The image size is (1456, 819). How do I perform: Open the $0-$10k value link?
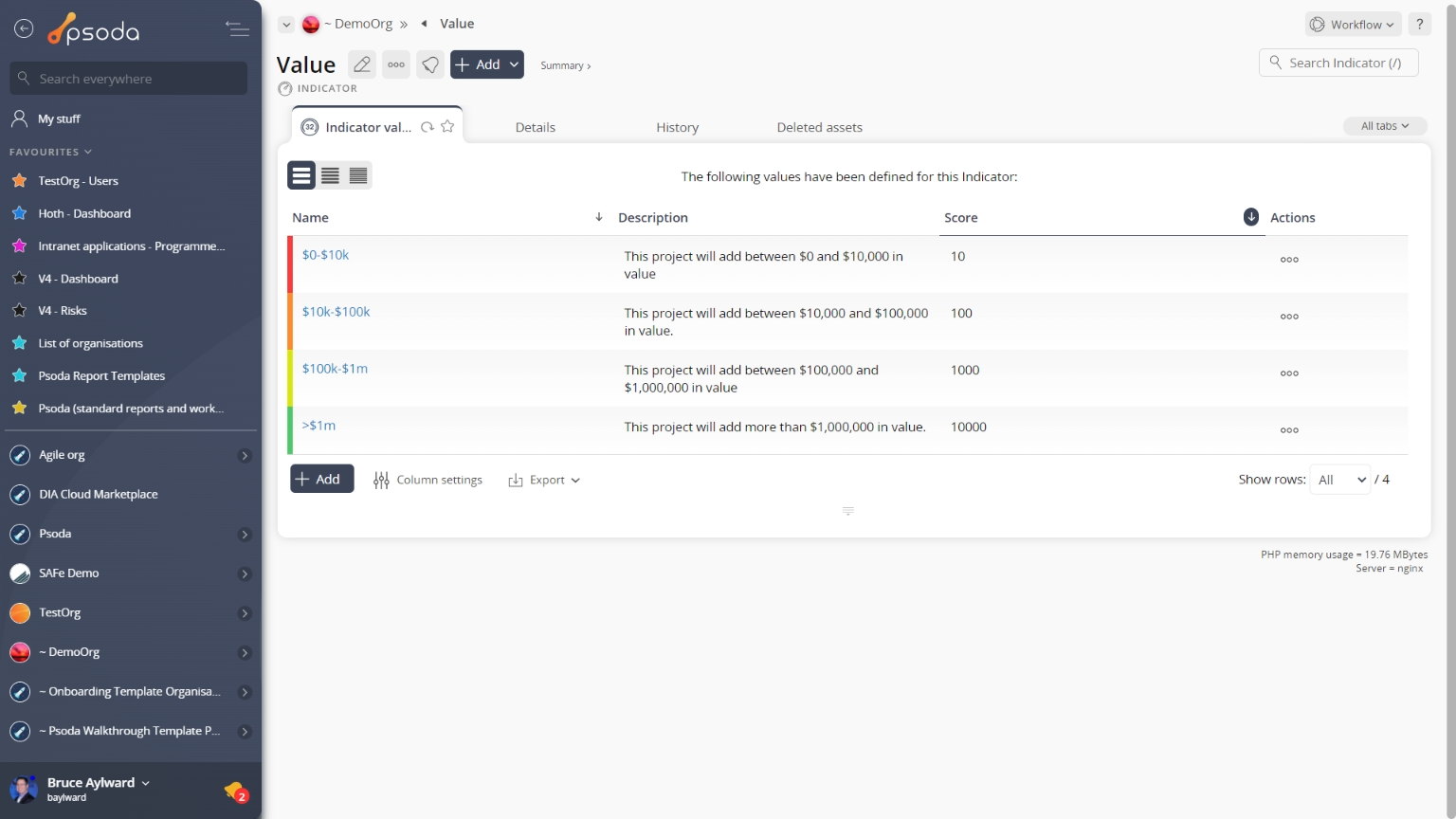(x=325, y=255)
